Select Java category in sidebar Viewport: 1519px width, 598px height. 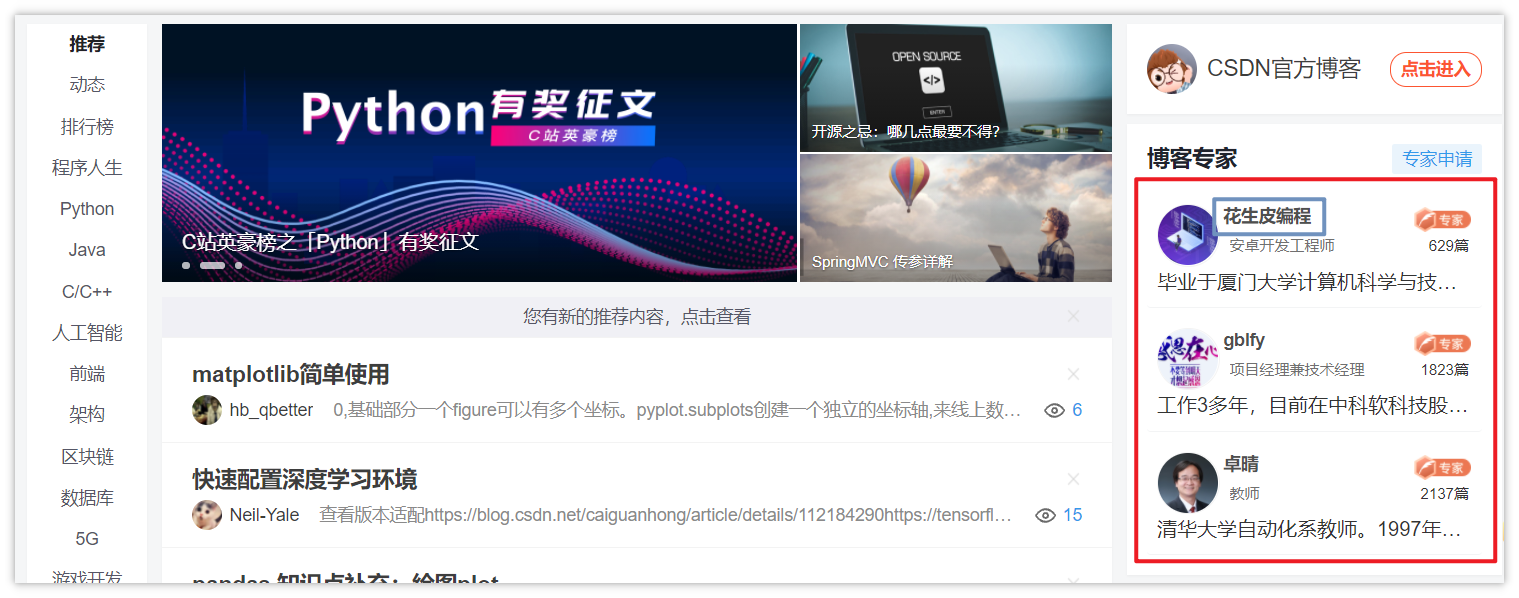87,250
